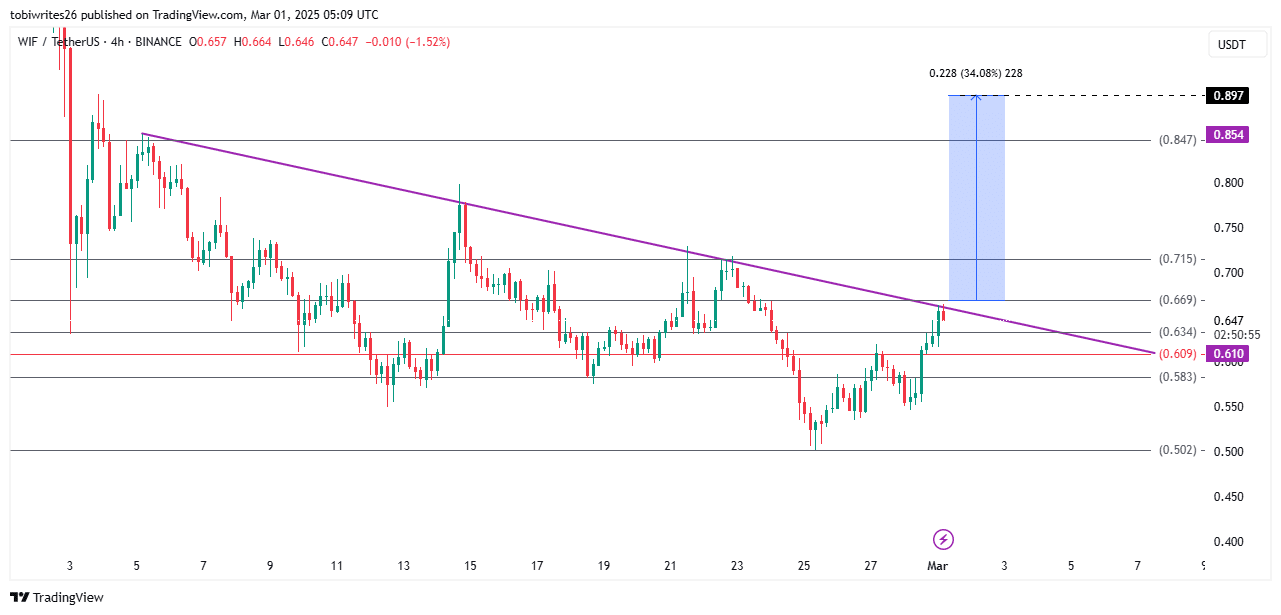The image size is (1281, 615).
Task: Click the 0.647 current price label
Action: [1227, 321]
